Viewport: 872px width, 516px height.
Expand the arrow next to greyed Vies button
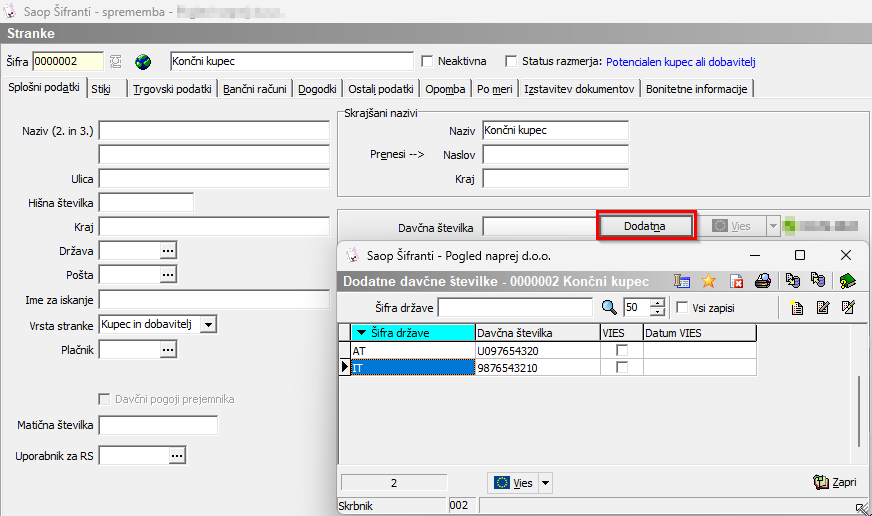(773, 226)
